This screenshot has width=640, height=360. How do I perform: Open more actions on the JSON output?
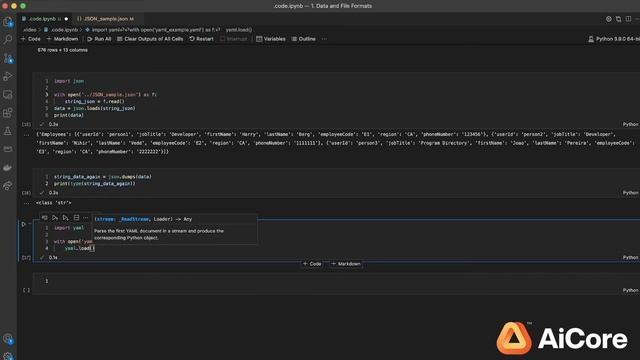(27, 134)
